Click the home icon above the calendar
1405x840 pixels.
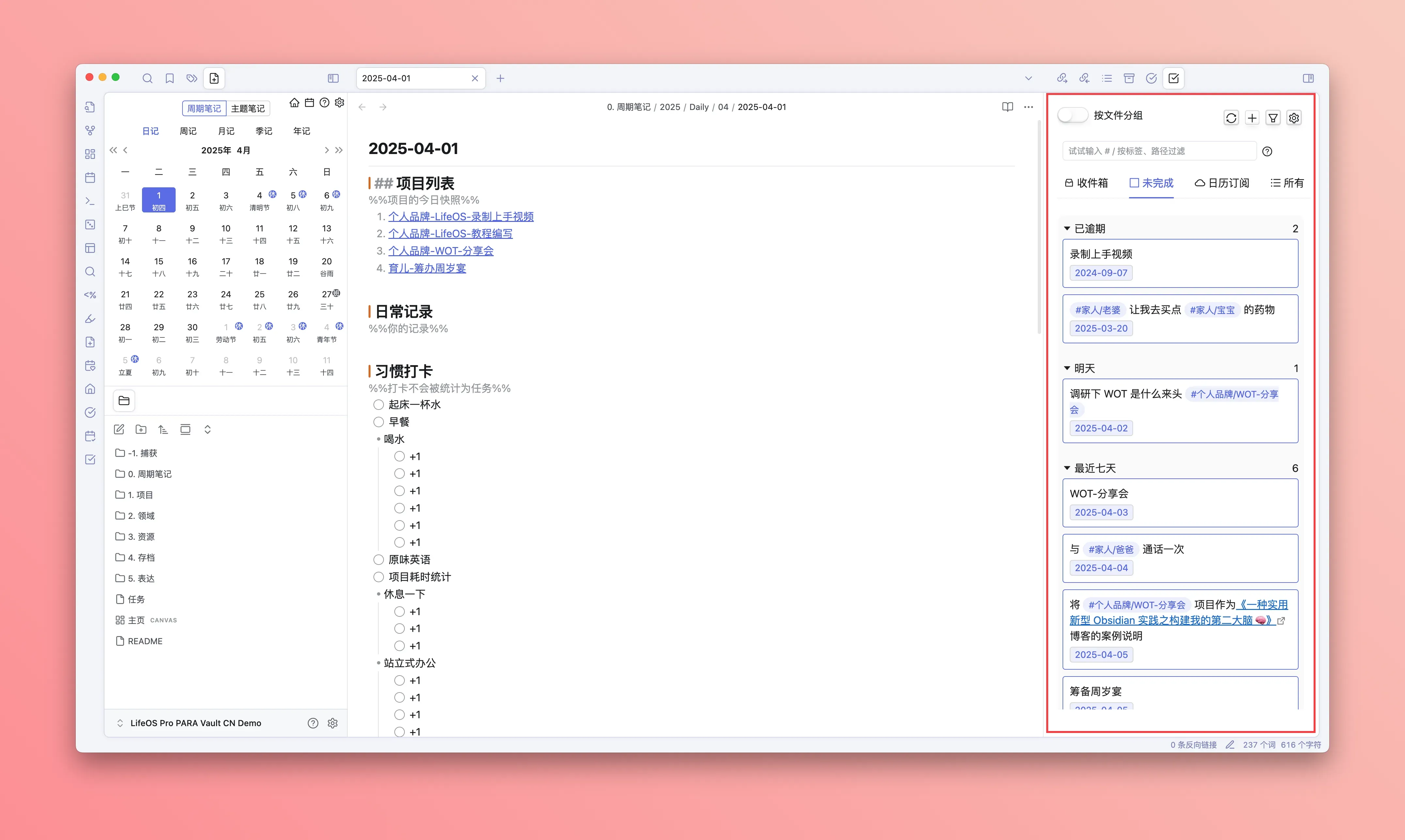coord(294,102)
